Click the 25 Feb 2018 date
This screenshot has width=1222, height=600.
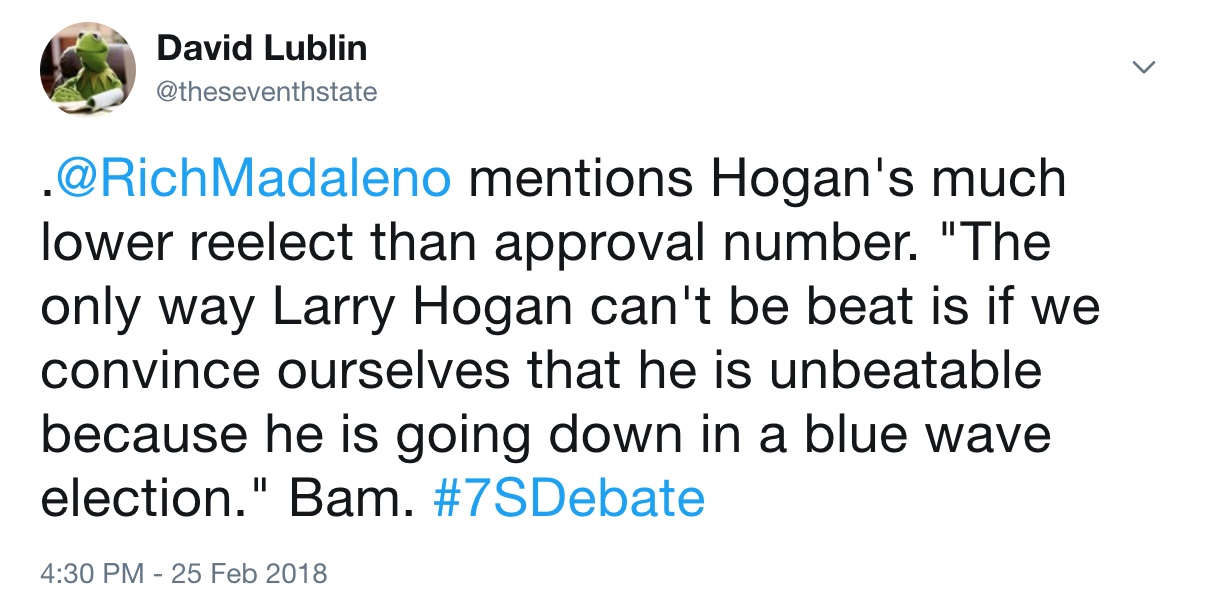tap(249, 574)
